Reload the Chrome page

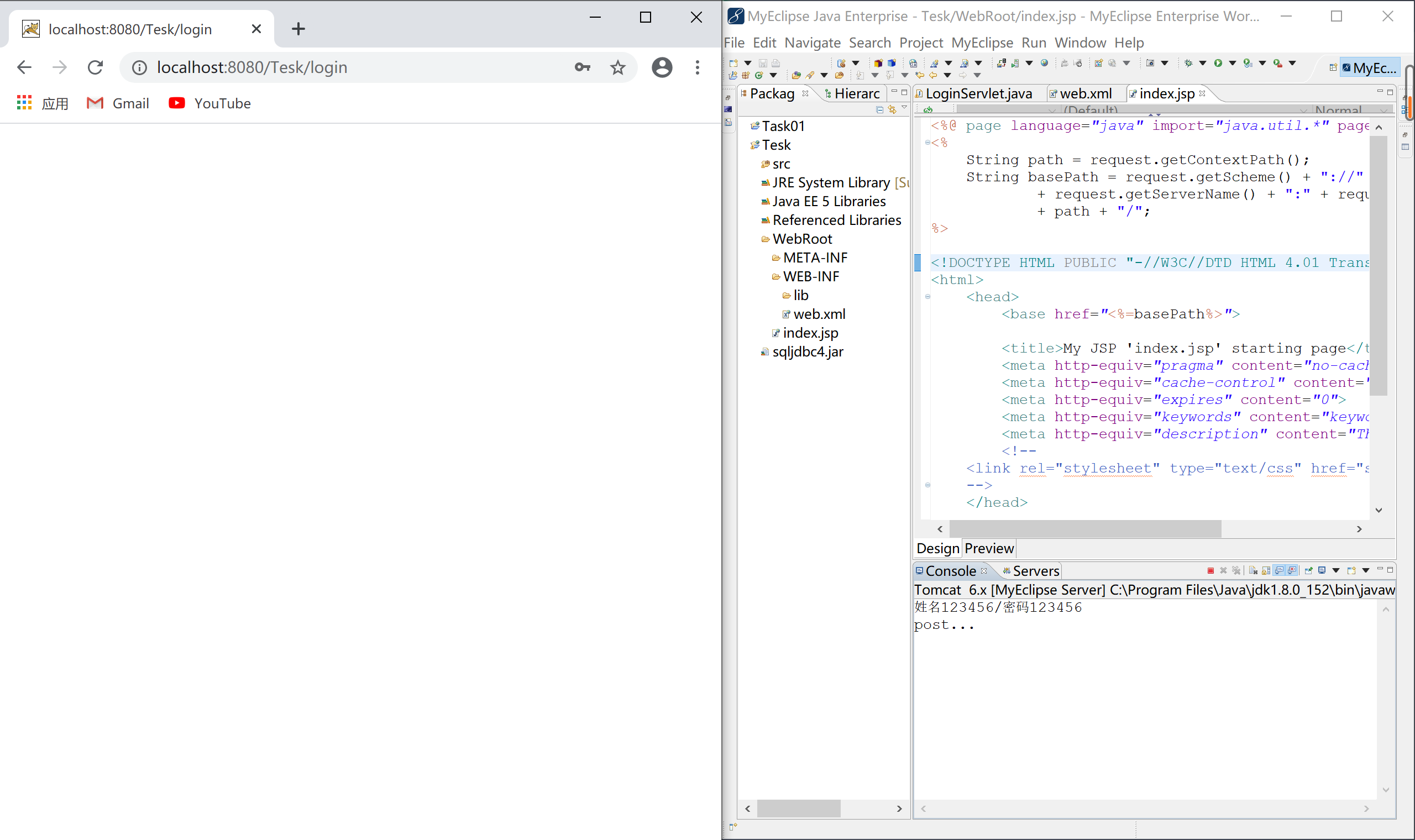pos(95,67)
